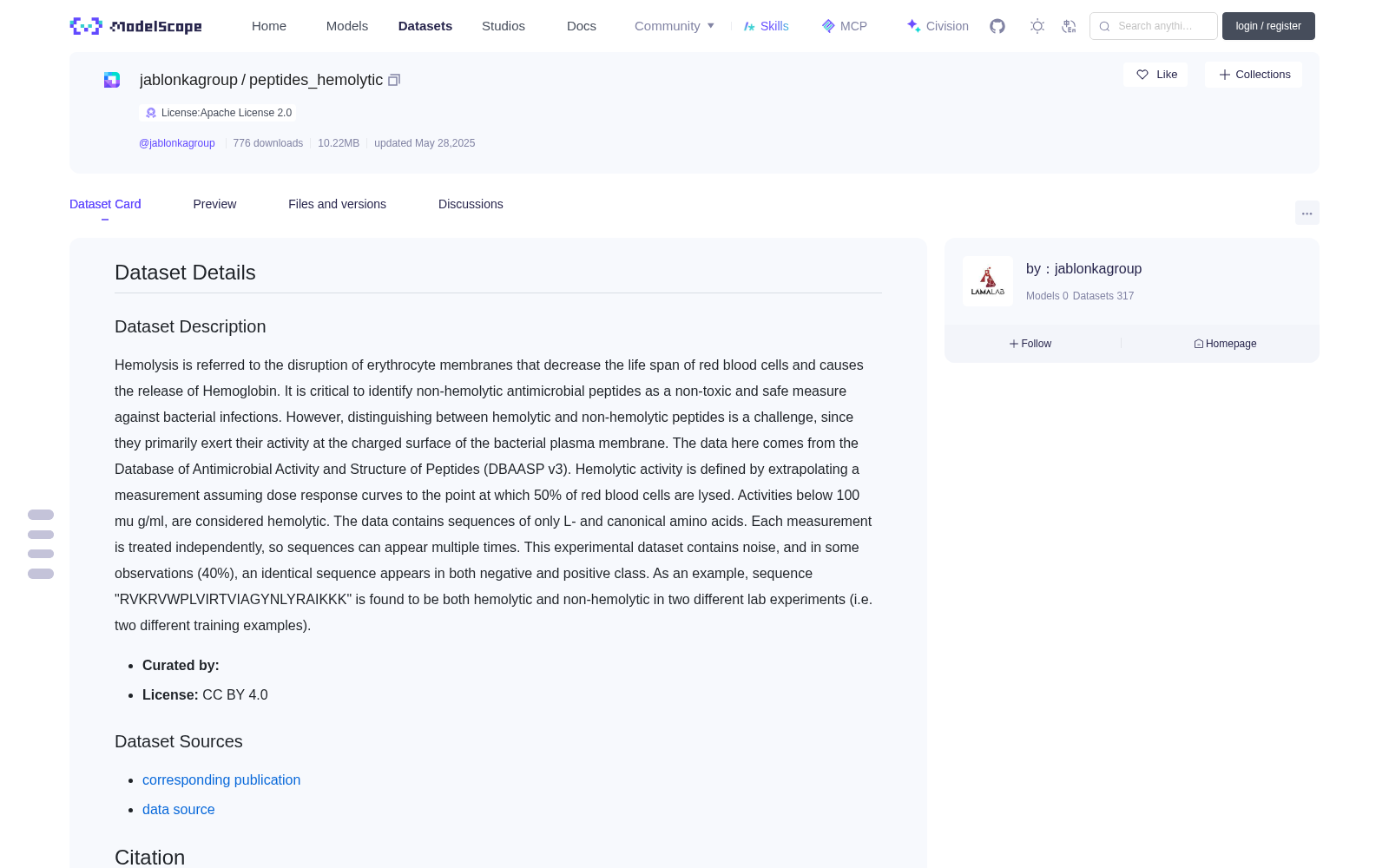Open the floating outline menu on the left edge
1389x868 pixels.
[41, 544]
